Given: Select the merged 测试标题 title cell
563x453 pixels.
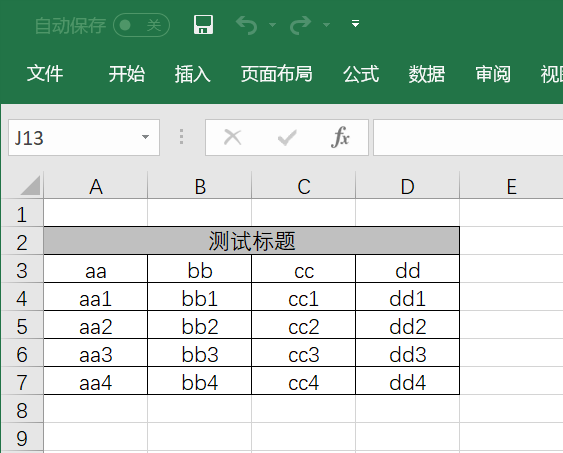Looking at the screenshot, I should point(251,241).
